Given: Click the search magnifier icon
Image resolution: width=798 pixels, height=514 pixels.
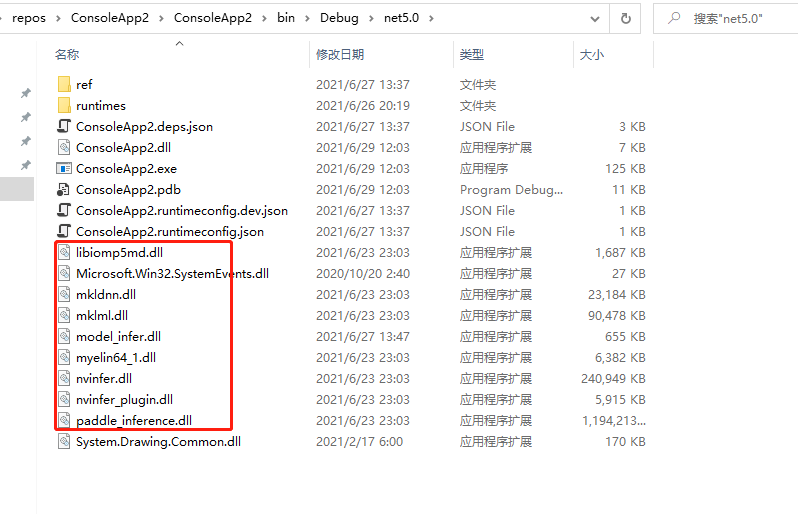Looking at the screenshot, I should coord(674,18).
